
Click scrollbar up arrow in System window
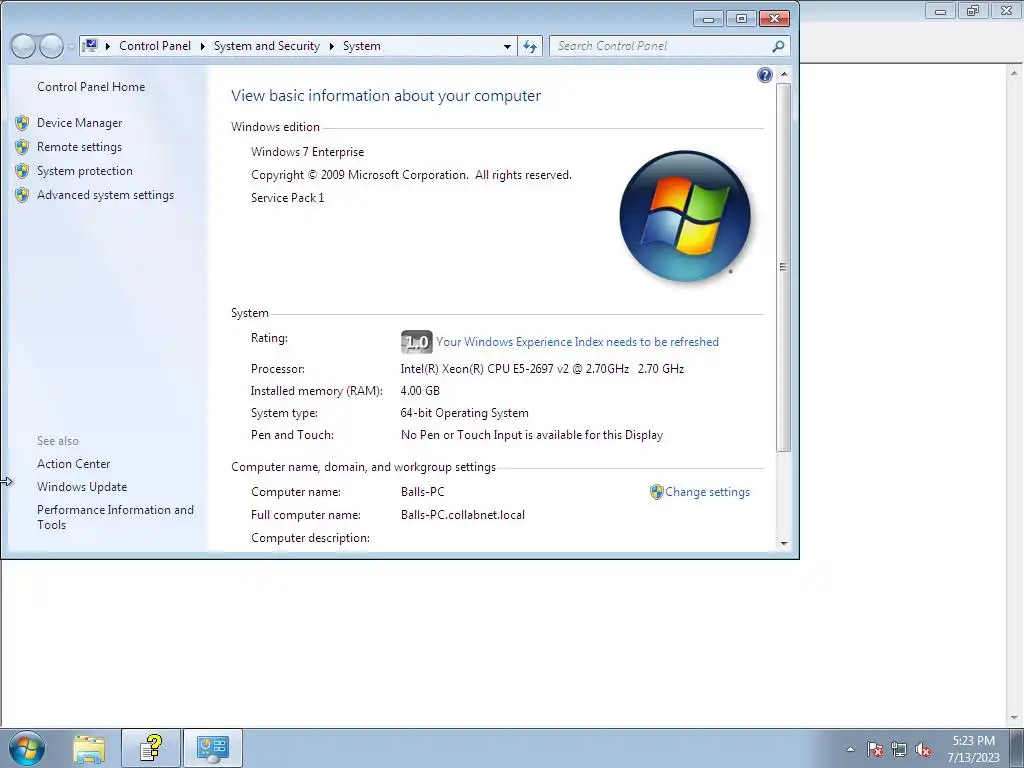[x=784, y=75]
